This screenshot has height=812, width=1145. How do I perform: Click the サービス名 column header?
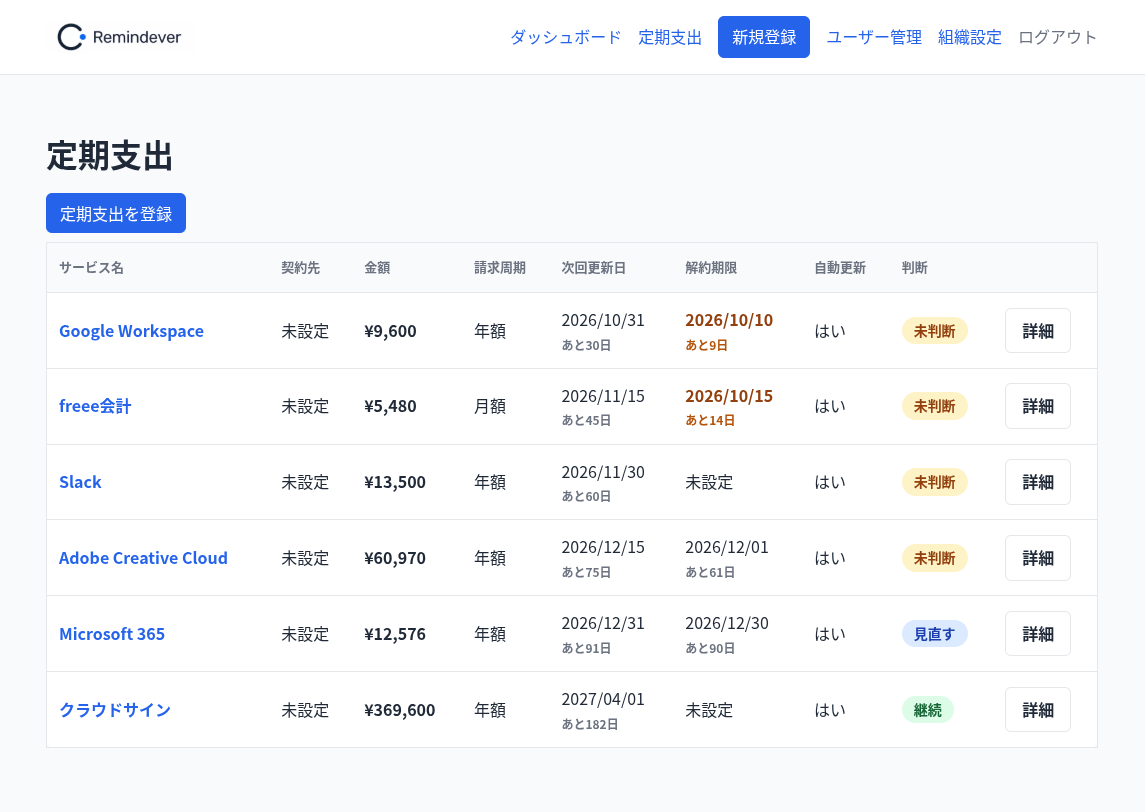point(91,268)
